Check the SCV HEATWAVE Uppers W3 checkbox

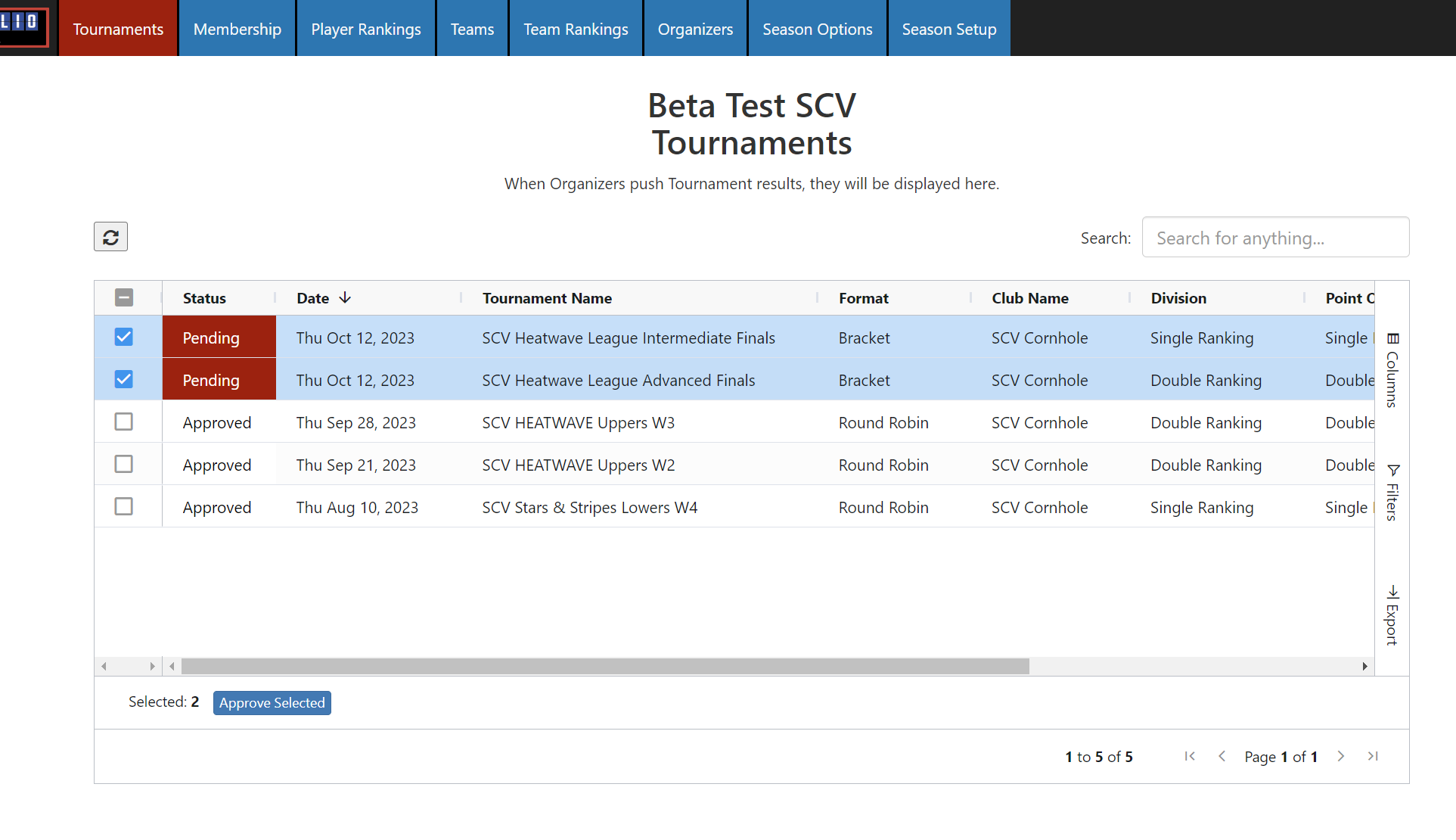click(124, 422)
